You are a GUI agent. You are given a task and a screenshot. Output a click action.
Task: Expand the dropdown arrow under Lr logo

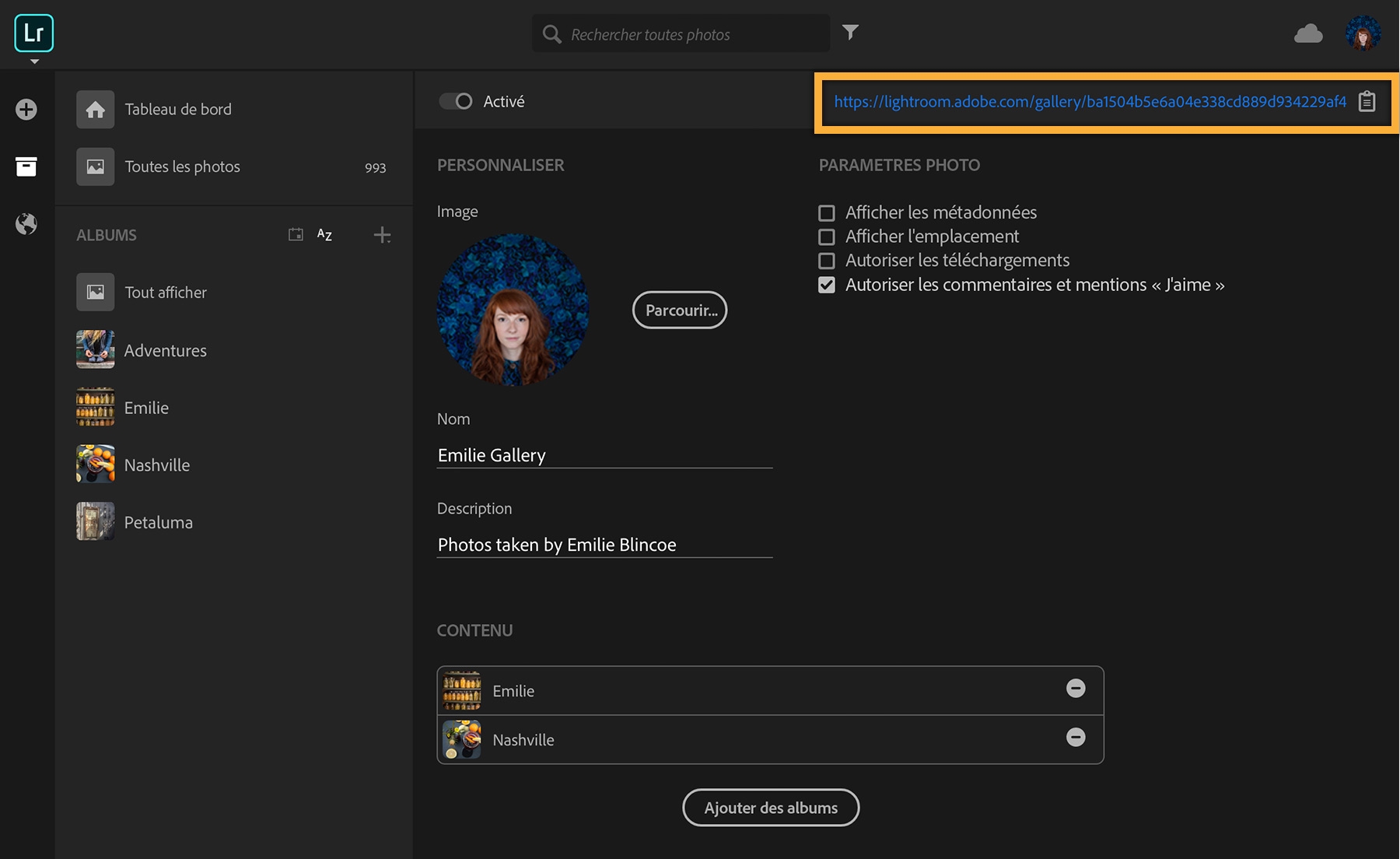34,61
